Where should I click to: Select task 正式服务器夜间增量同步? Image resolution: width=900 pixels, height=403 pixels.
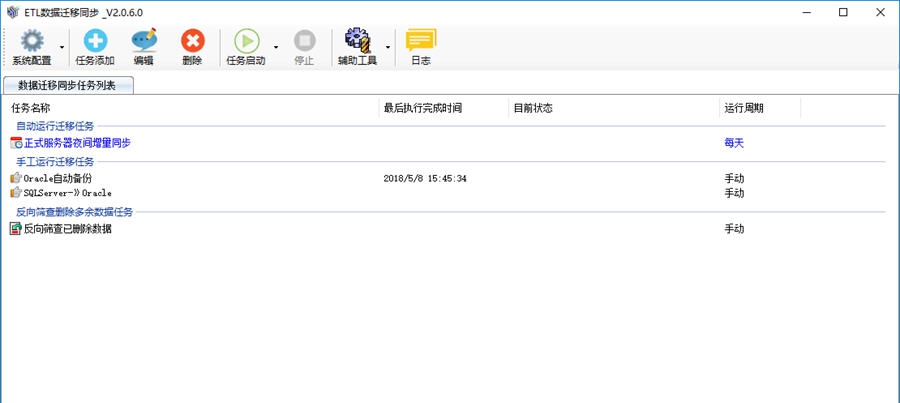click(77, 143)
